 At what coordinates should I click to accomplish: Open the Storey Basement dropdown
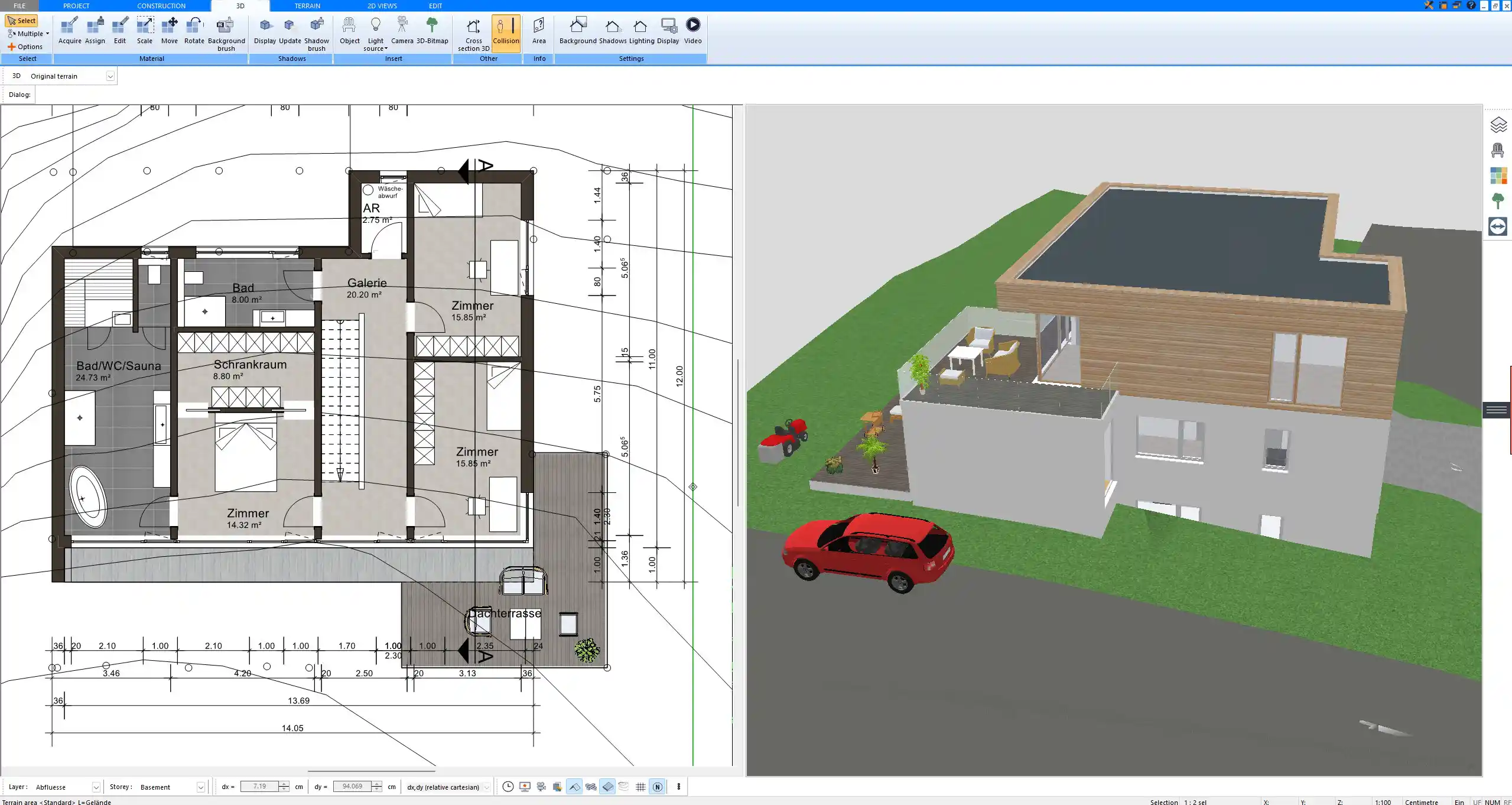200,787
